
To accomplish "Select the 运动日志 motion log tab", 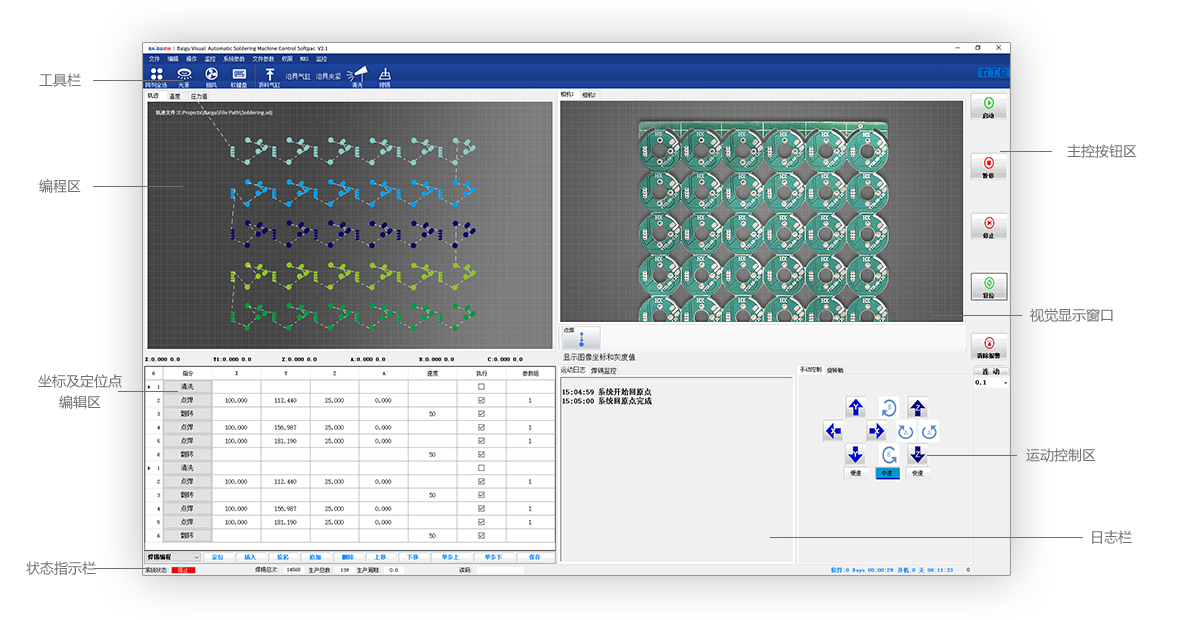I will tap(573, 370).
